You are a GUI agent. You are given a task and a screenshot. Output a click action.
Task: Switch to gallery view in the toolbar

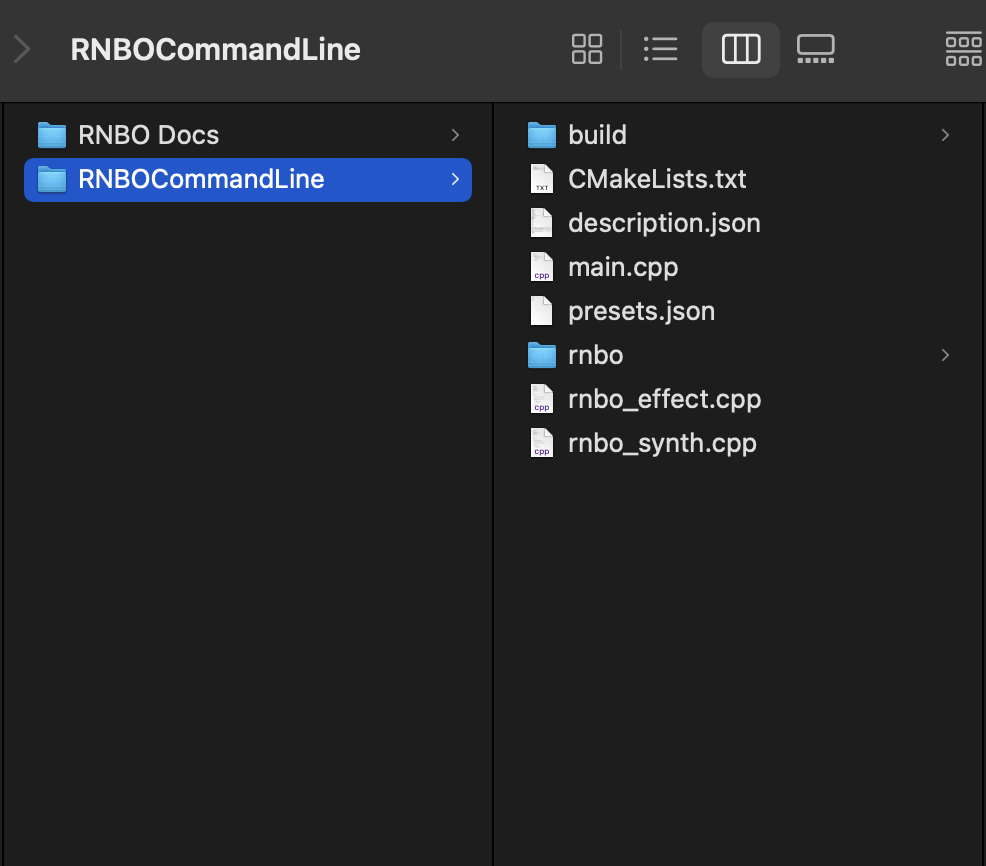815,48
